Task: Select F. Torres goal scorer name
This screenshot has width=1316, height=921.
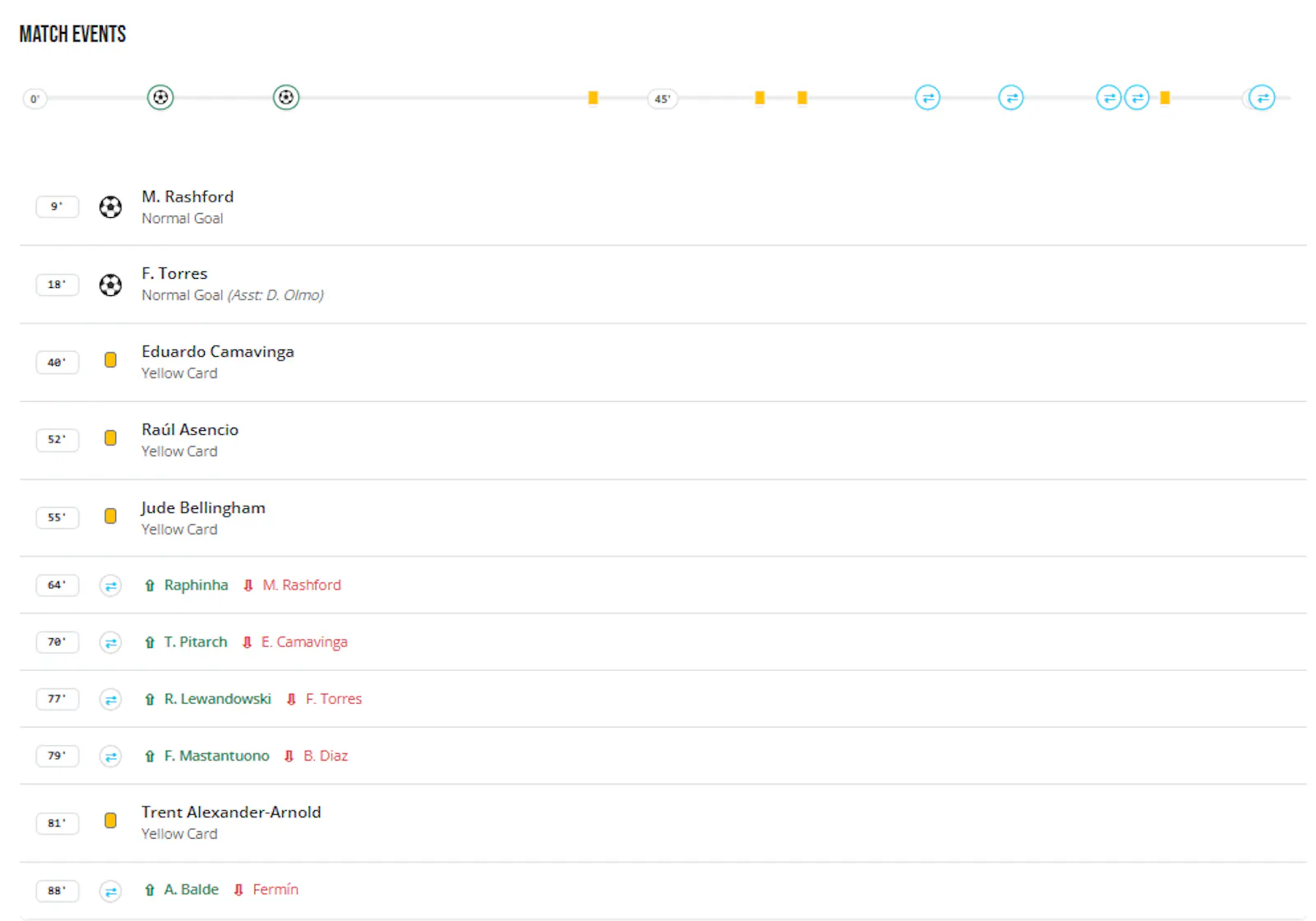Action: click(x=174, y=273)
